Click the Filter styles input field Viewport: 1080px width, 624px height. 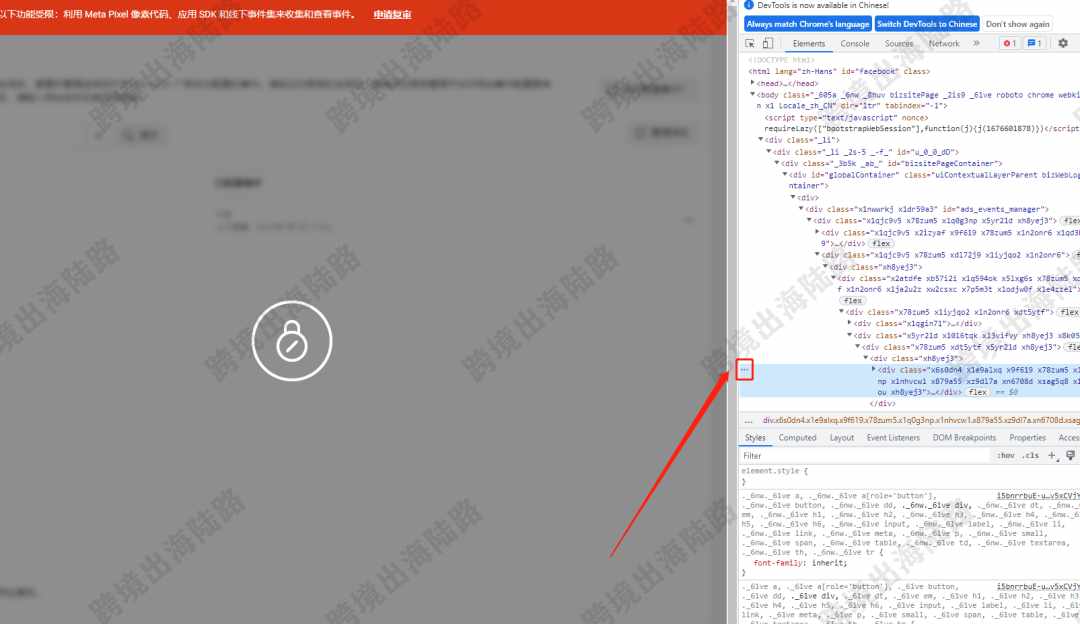[x=866, y=455]
